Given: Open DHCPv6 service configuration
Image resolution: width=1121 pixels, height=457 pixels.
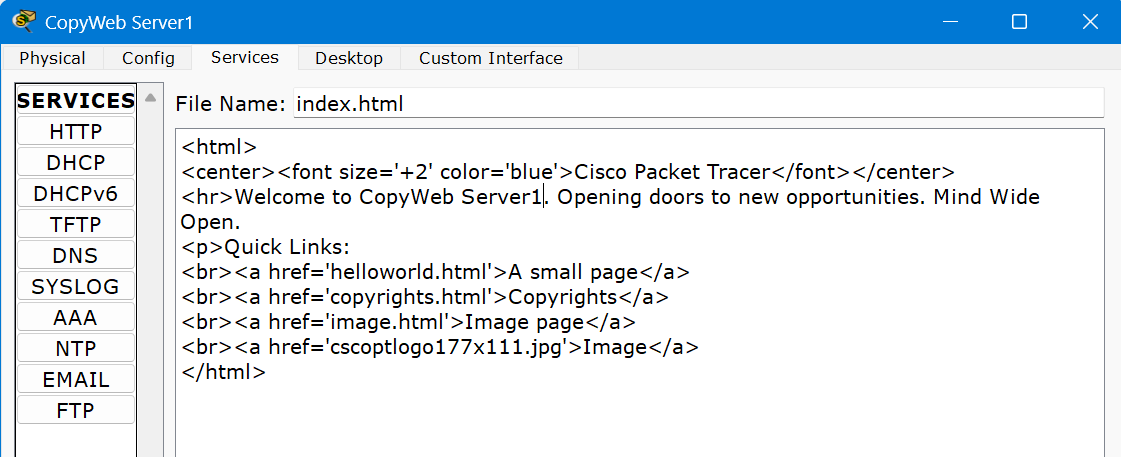Looking at the screenshot, I should [x=76, y=193].
